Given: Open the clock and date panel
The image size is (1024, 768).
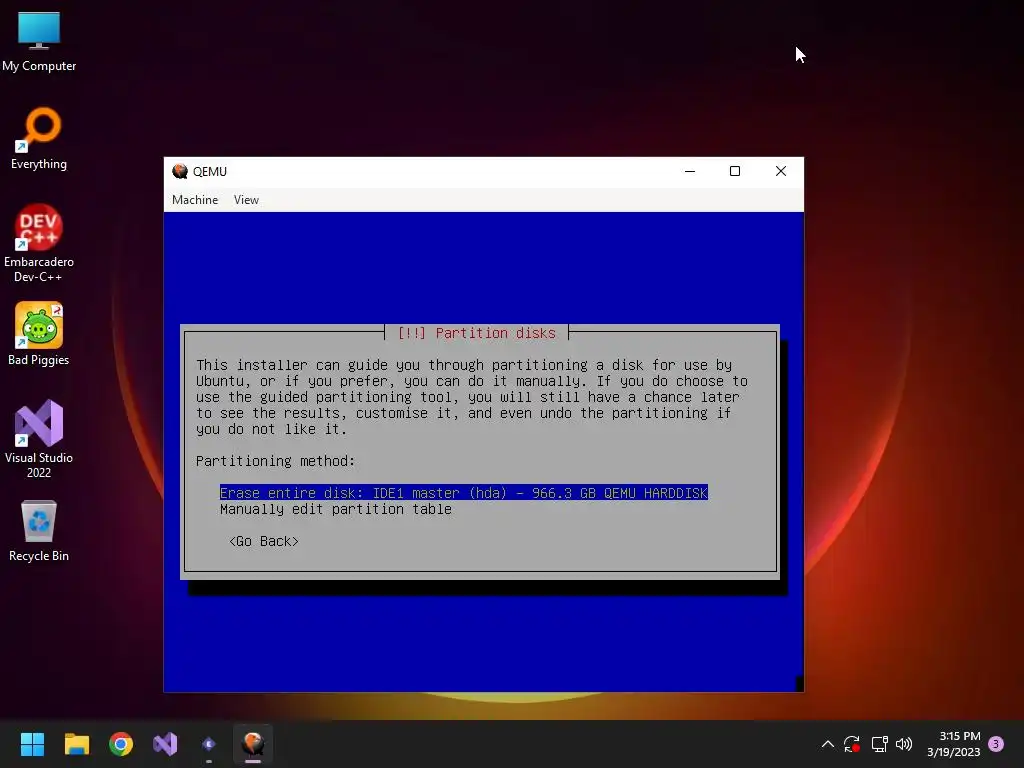Looking at the screenshot, I should (x=953, y=744).
